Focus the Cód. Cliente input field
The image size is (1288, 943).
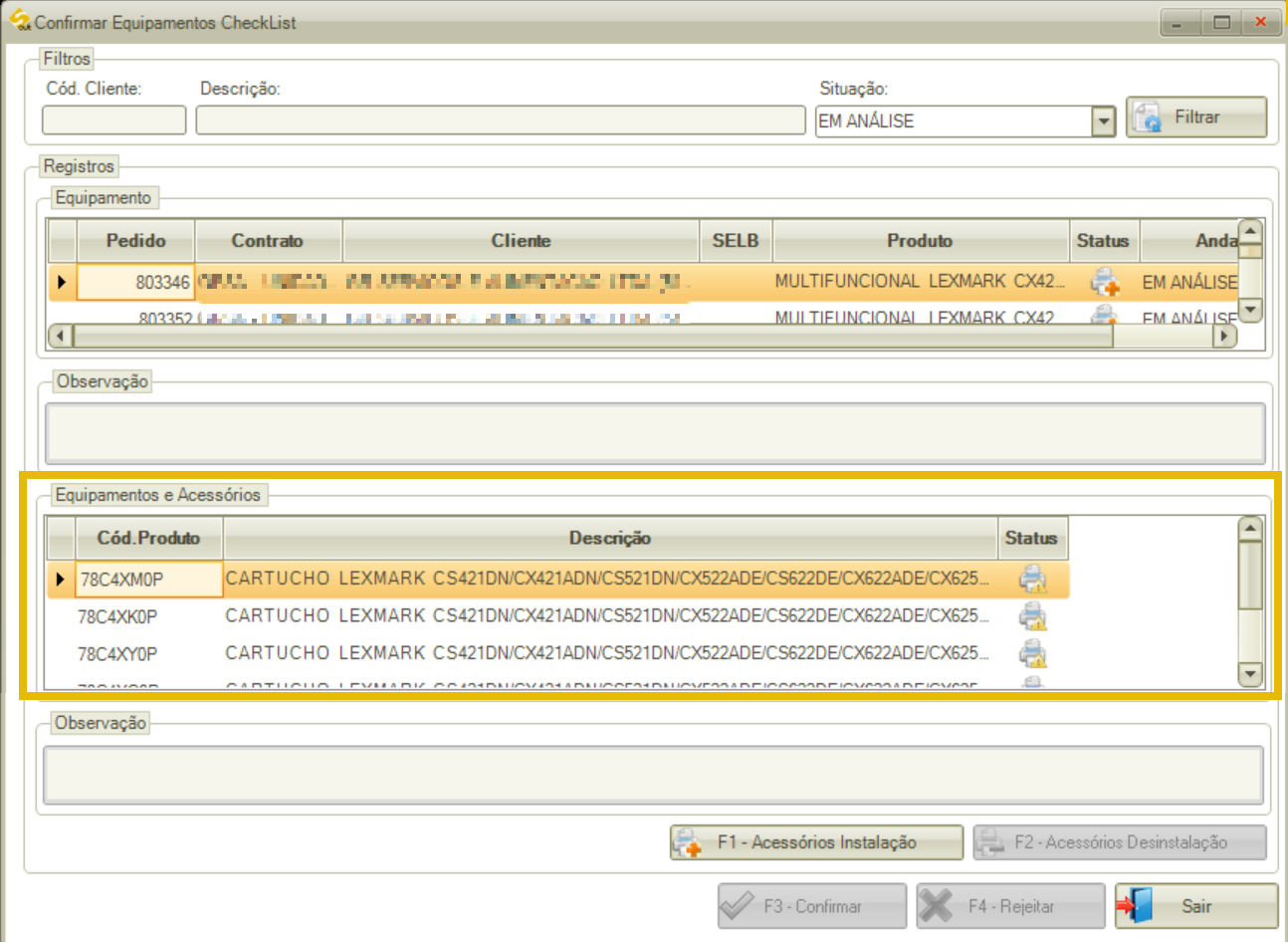113,120
